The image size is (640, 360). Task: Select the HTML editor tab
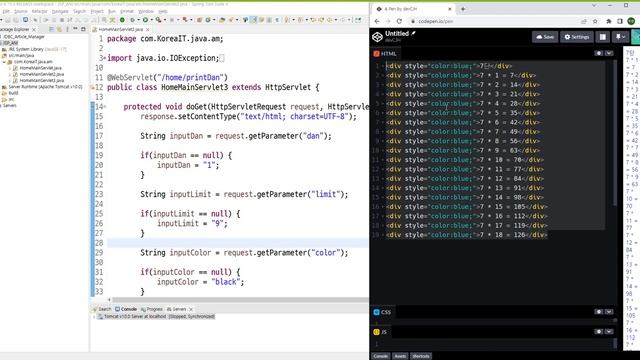tap(385, 53)
